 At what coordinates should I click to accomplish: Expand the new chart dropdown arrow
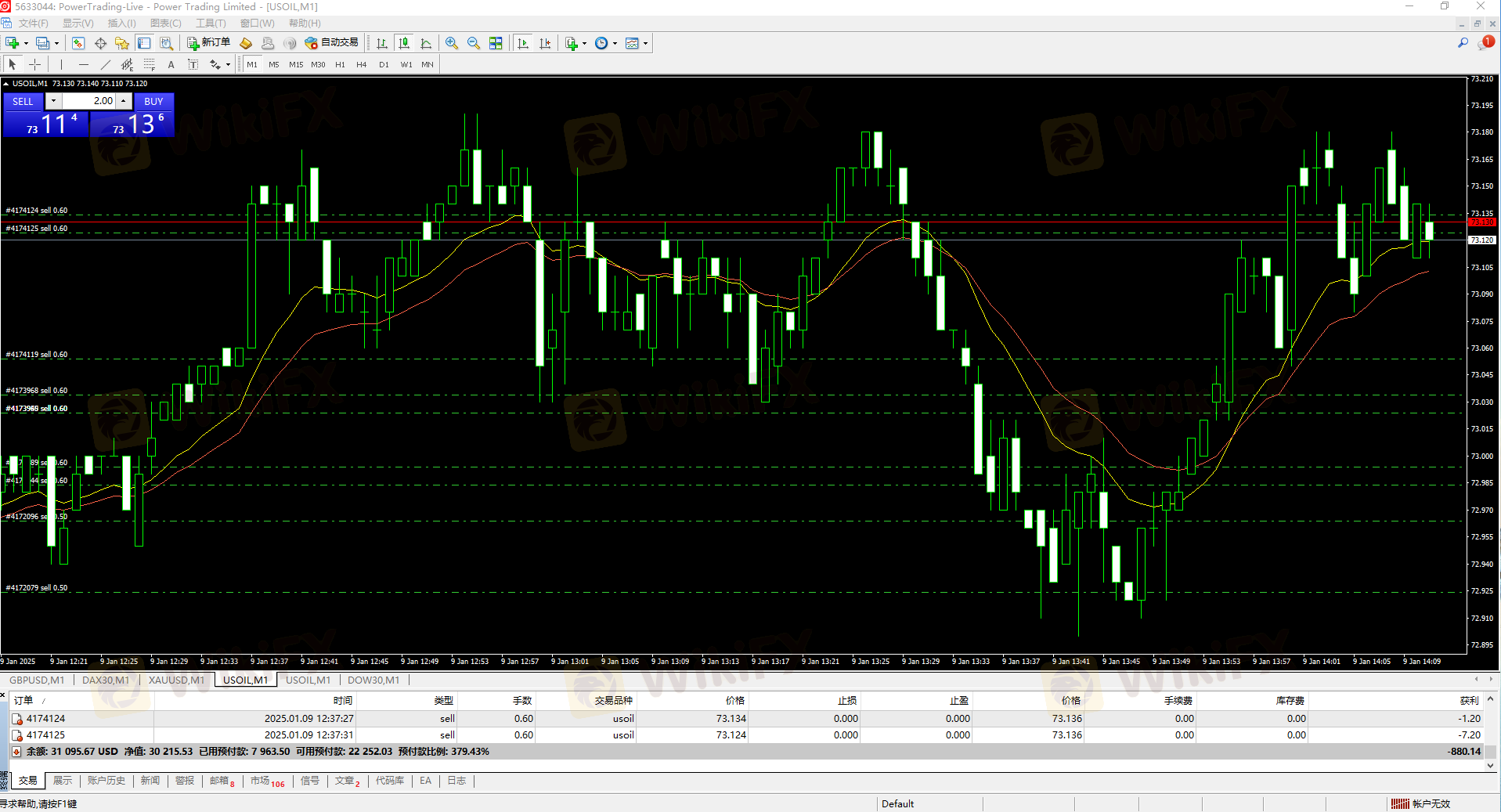pyautogui.click(x=26, y=44)
